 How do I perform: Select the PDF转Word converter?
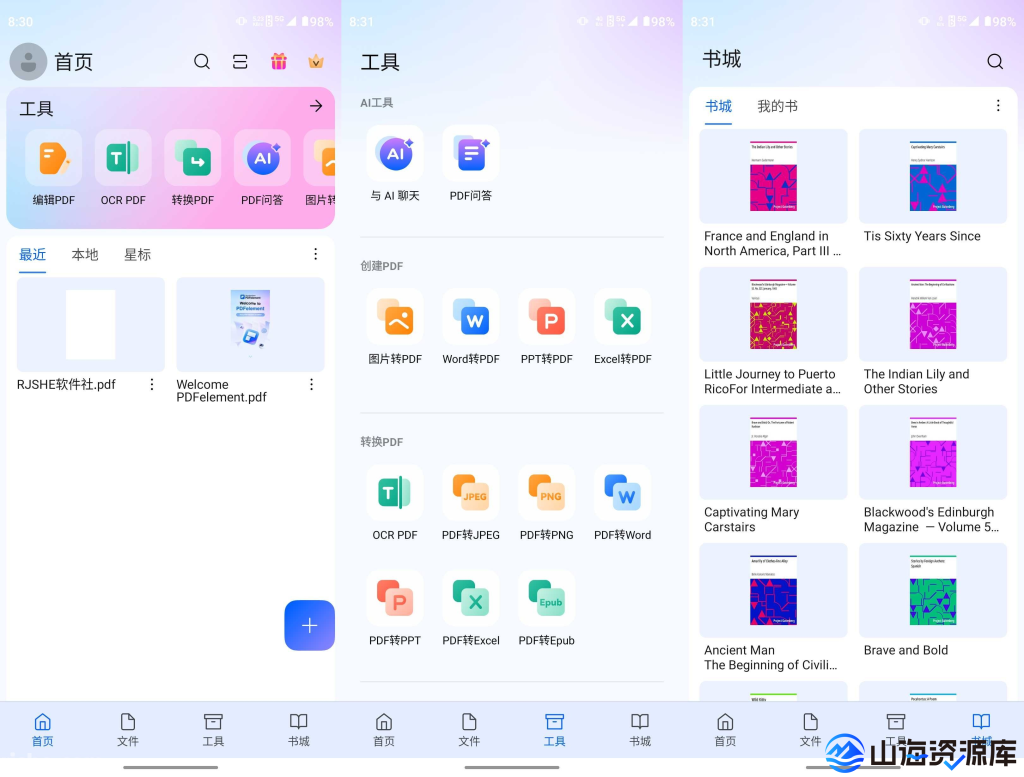pos(622,493)
